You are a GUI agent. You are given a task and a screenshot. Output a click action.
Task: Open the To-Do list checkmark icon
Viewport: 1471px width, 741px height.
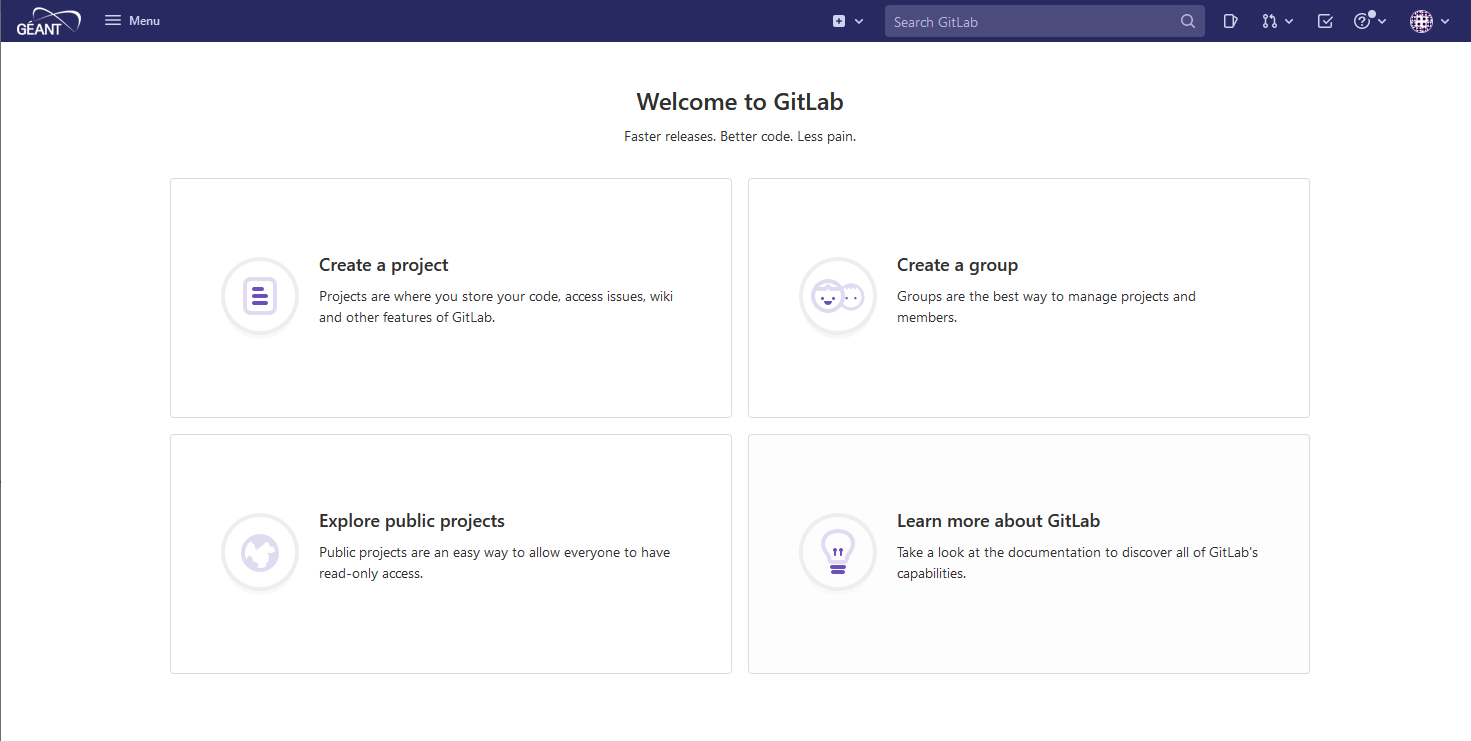1325,21
